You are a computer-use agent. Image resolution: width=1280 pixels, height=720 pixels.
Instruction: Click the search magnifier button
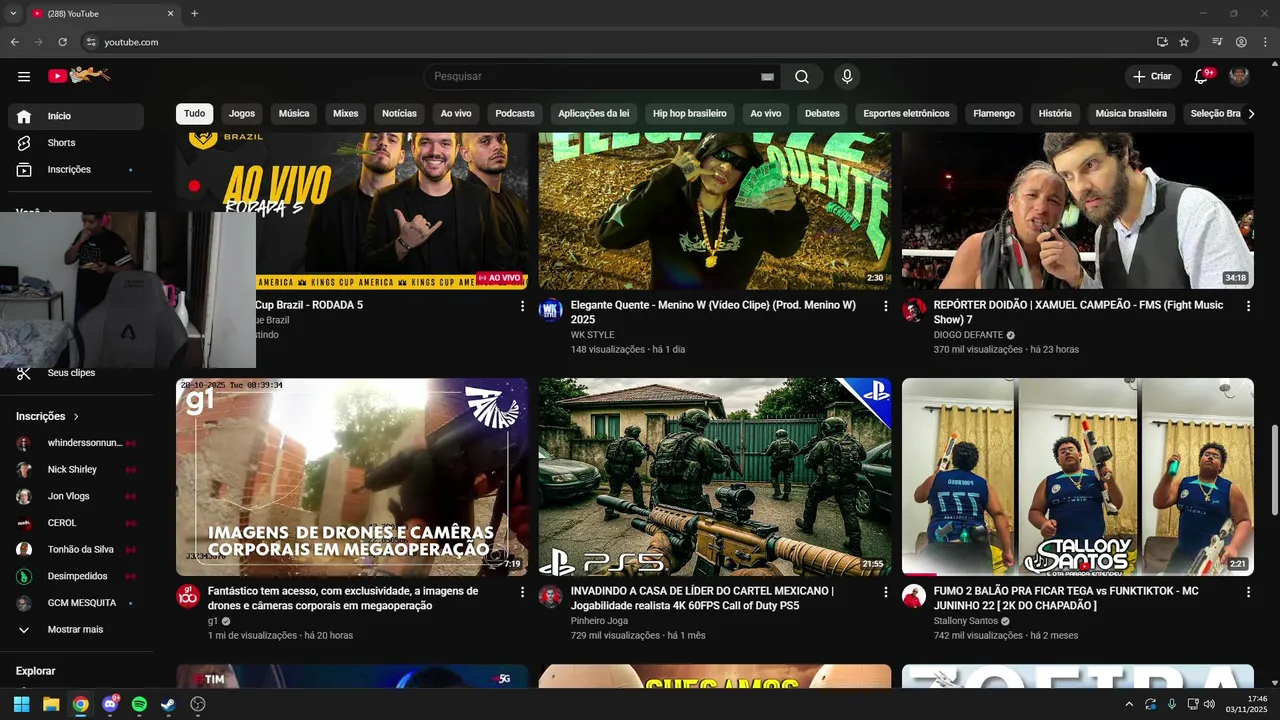[802, 77]
